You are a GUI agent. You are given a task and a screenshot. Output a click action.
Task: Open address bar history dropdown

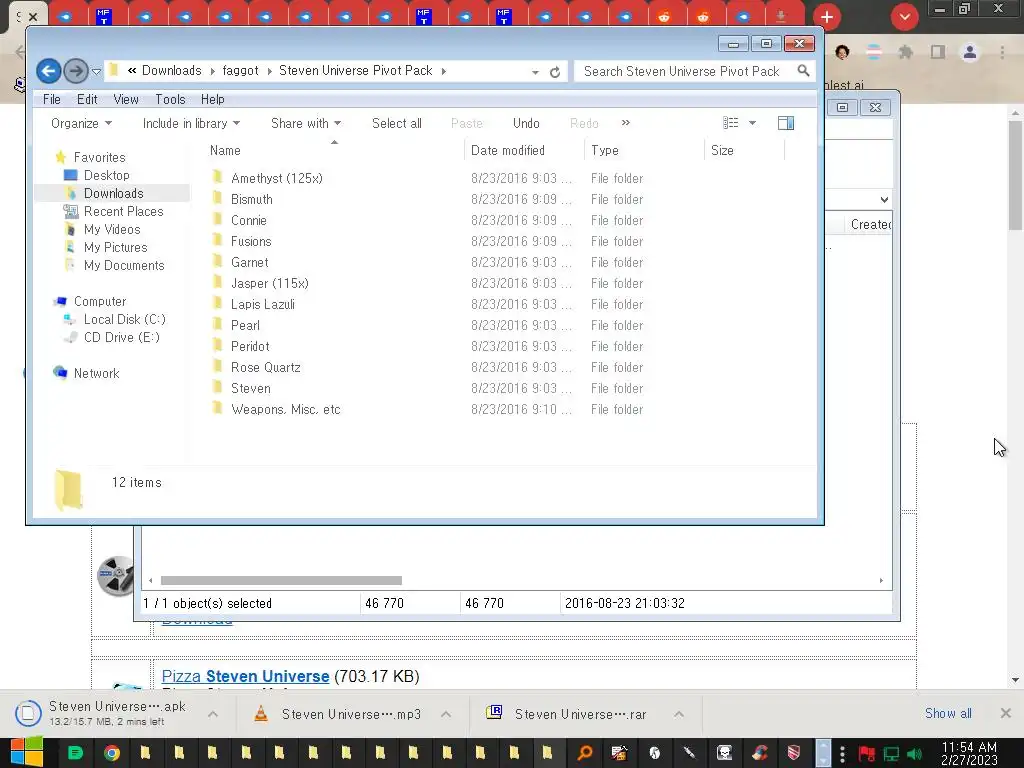point(536,72)
